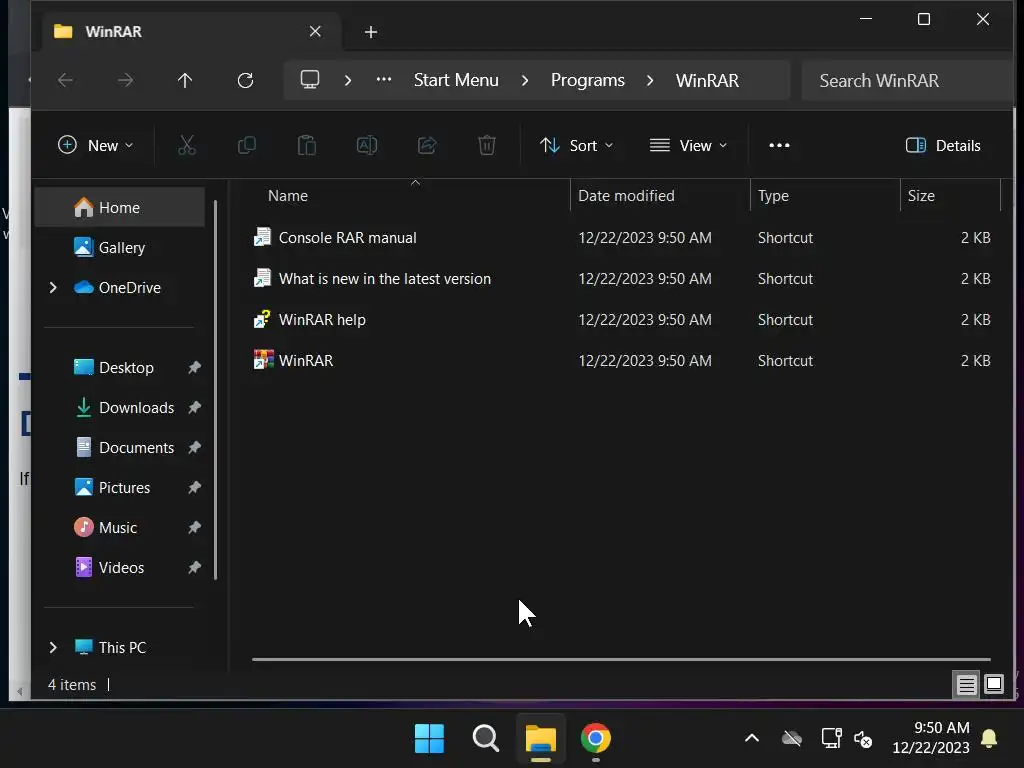Show hidden breadcrumb path ellipsis
1024x768 pixels.
click(384, 80)
